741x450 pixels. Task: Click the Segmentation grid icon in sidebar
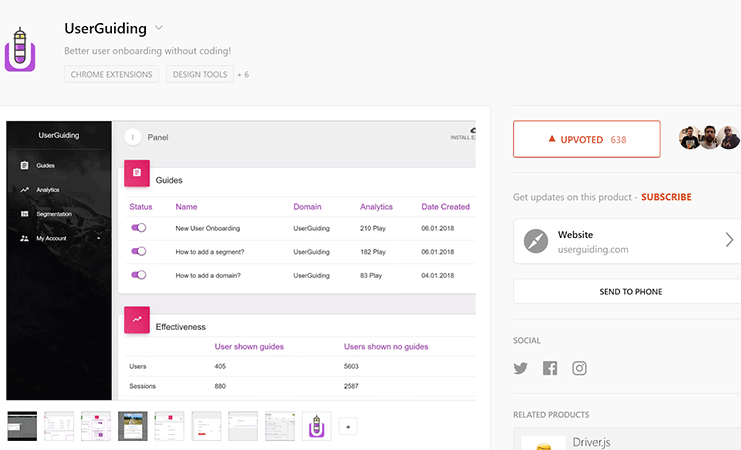[x=25, y=214]
